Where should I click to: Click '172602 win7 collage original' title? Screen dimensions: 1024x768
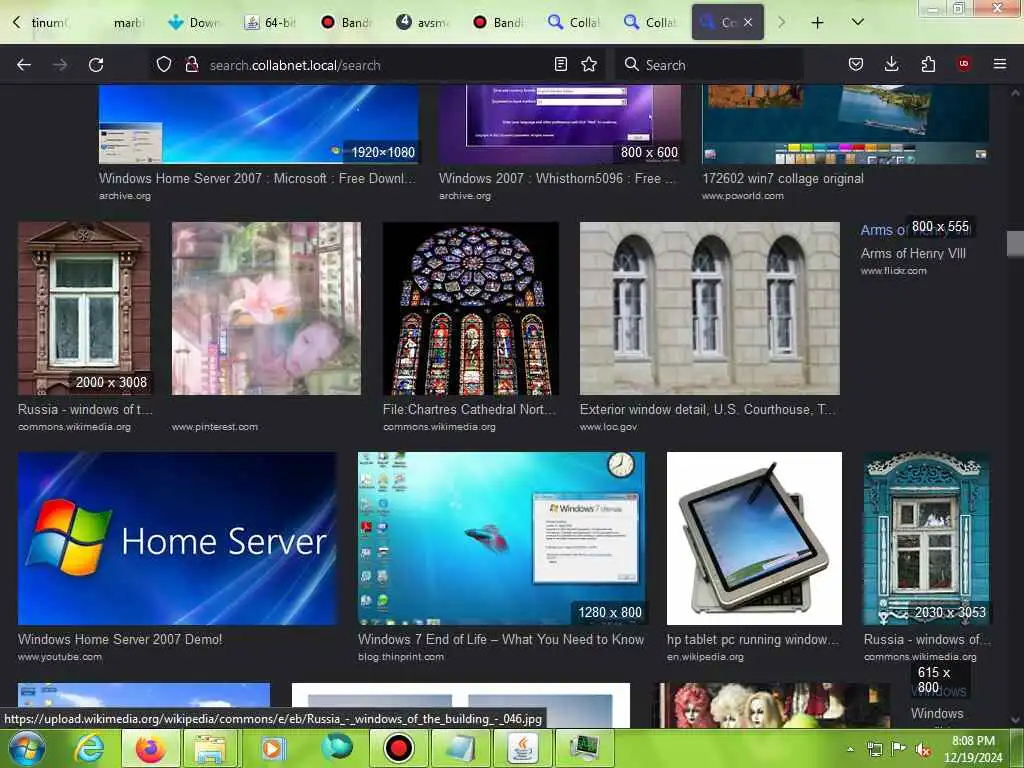782,178
